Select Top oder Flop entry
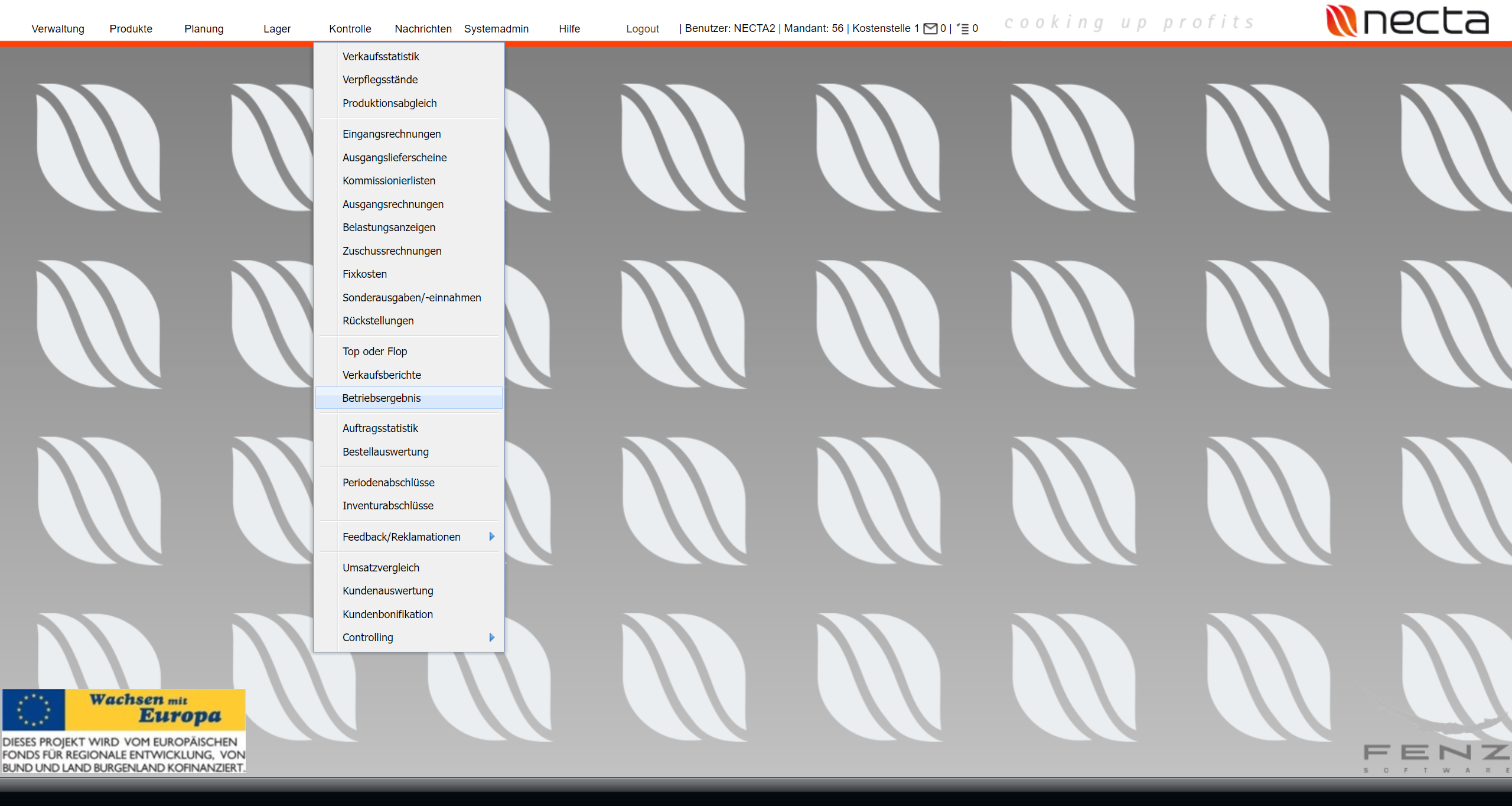This screenshot has height=806, width=1512. [x=374, y=351]
